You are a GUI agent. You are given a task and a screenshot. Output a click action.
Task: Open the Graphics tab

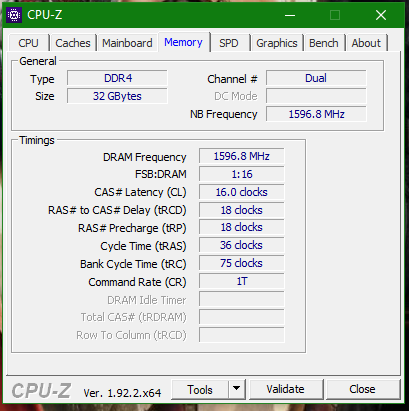[x=277, y=43]
